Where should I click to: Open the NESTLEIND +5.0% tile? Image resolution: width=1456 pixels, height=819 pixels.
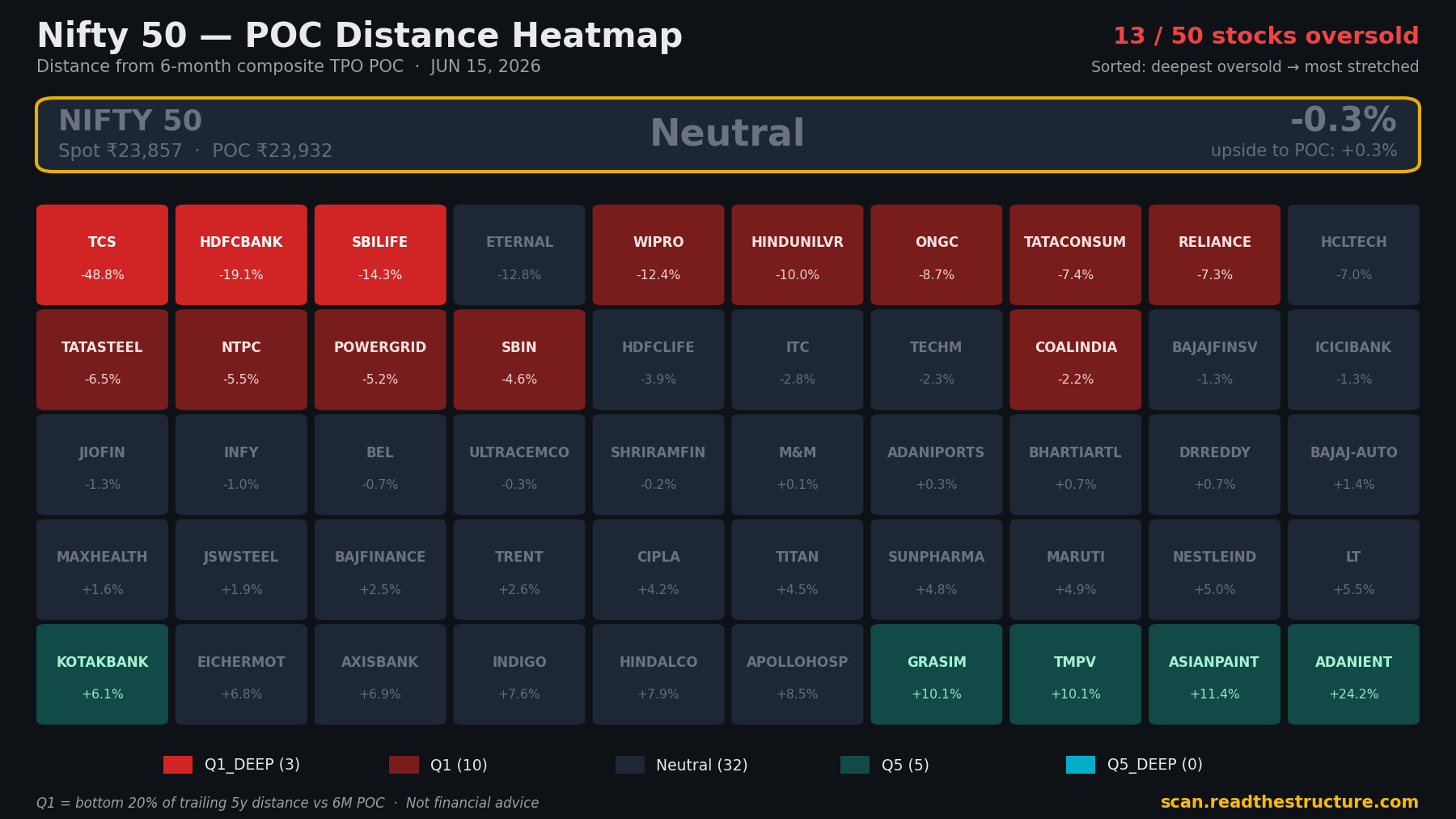pos(1215,570)
